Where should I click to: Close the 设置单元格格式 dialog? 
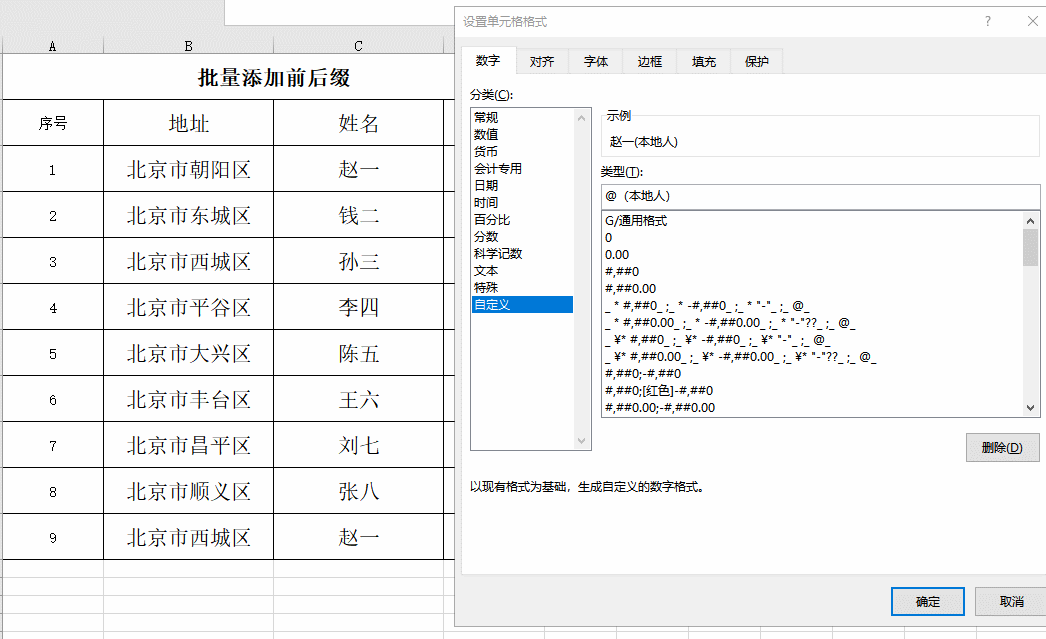click(x=1033, y=21)
